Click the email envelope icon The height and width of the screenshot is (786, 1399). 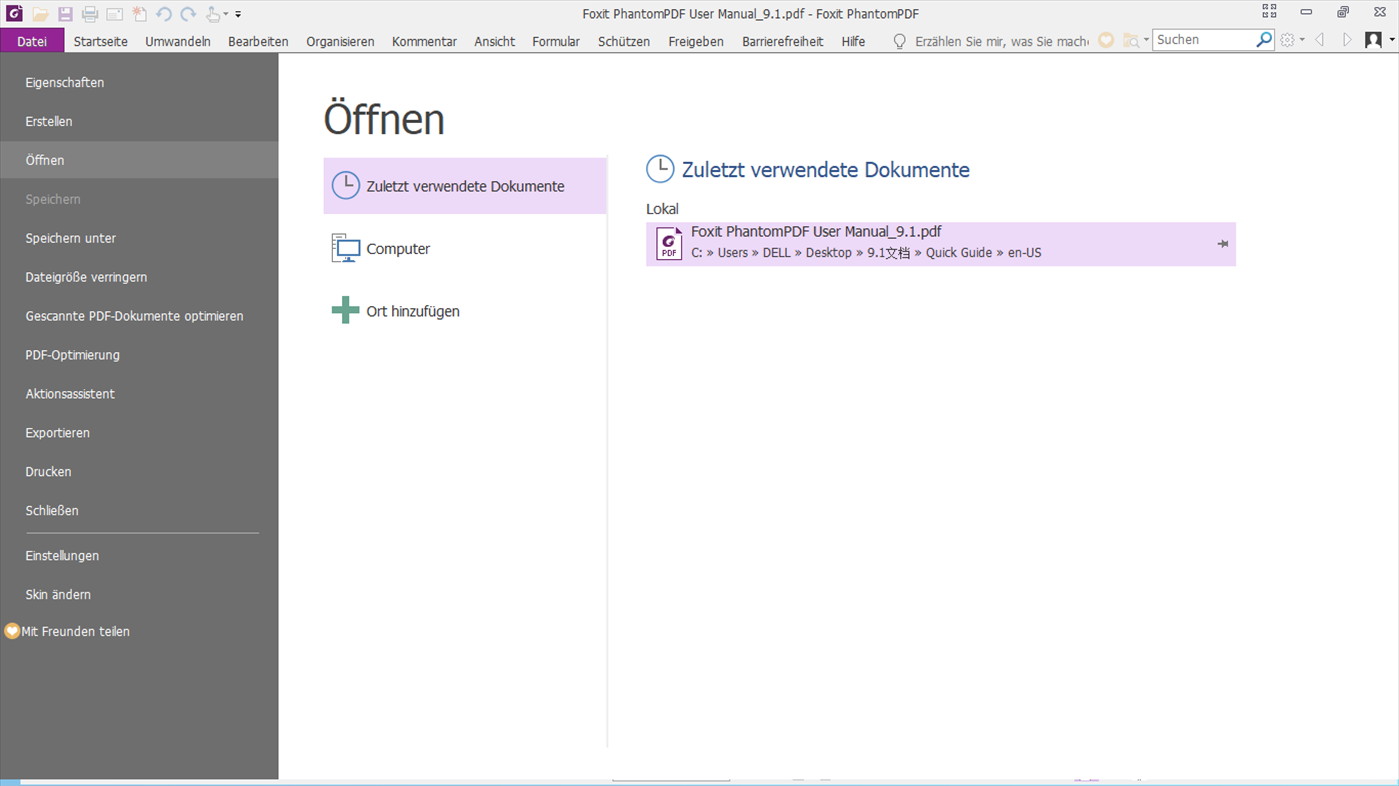click(115, 14)
